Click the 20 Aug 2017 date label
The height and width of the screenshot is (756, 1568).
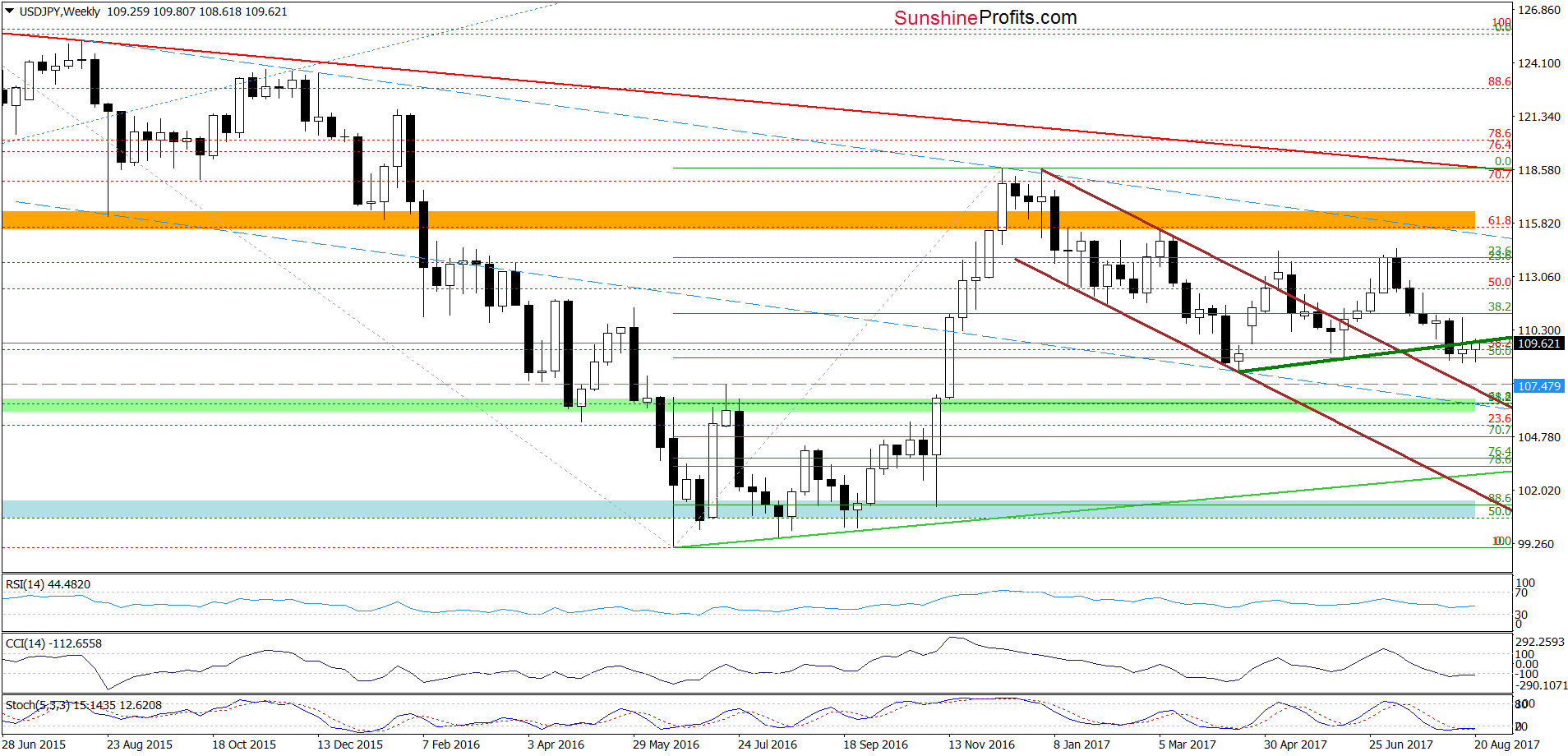click(1506, 744)
